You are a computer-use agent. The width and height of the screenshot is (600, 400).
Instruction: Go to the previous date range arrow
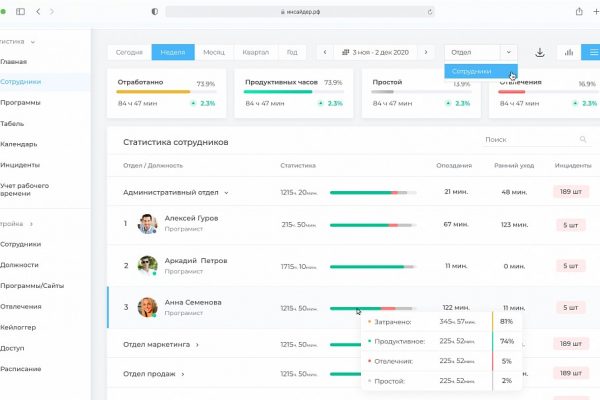(325, 52)
